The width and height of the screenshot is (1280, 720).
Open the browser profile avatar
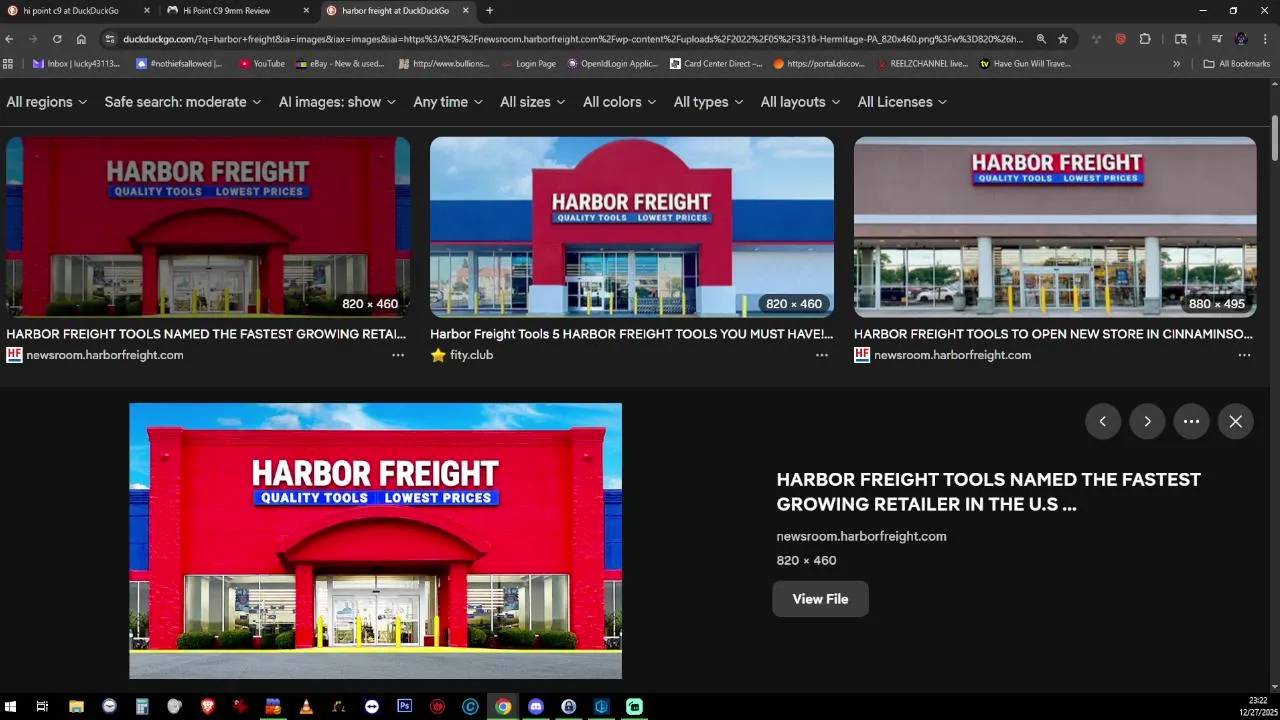(x=1241, y=39)
